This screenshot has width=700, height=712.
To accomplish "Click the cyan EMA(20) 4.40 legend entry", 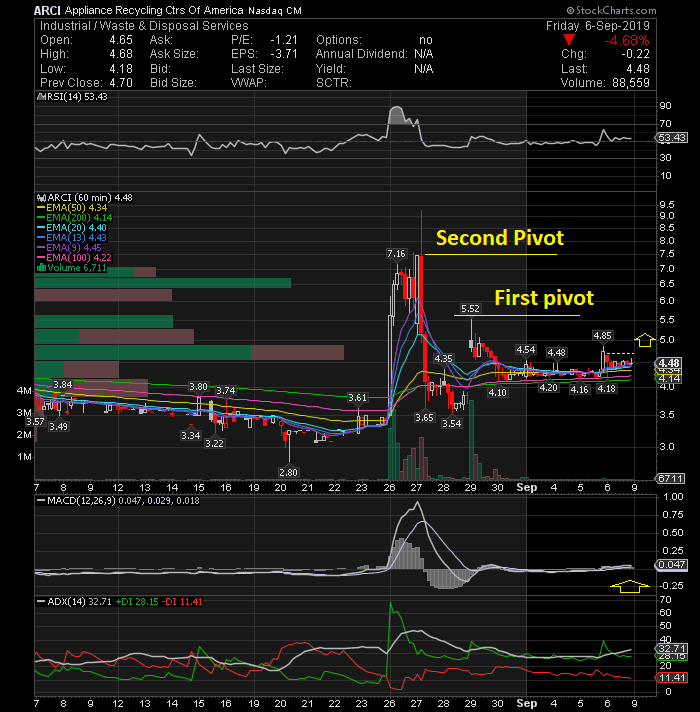I will coord(72,227).
